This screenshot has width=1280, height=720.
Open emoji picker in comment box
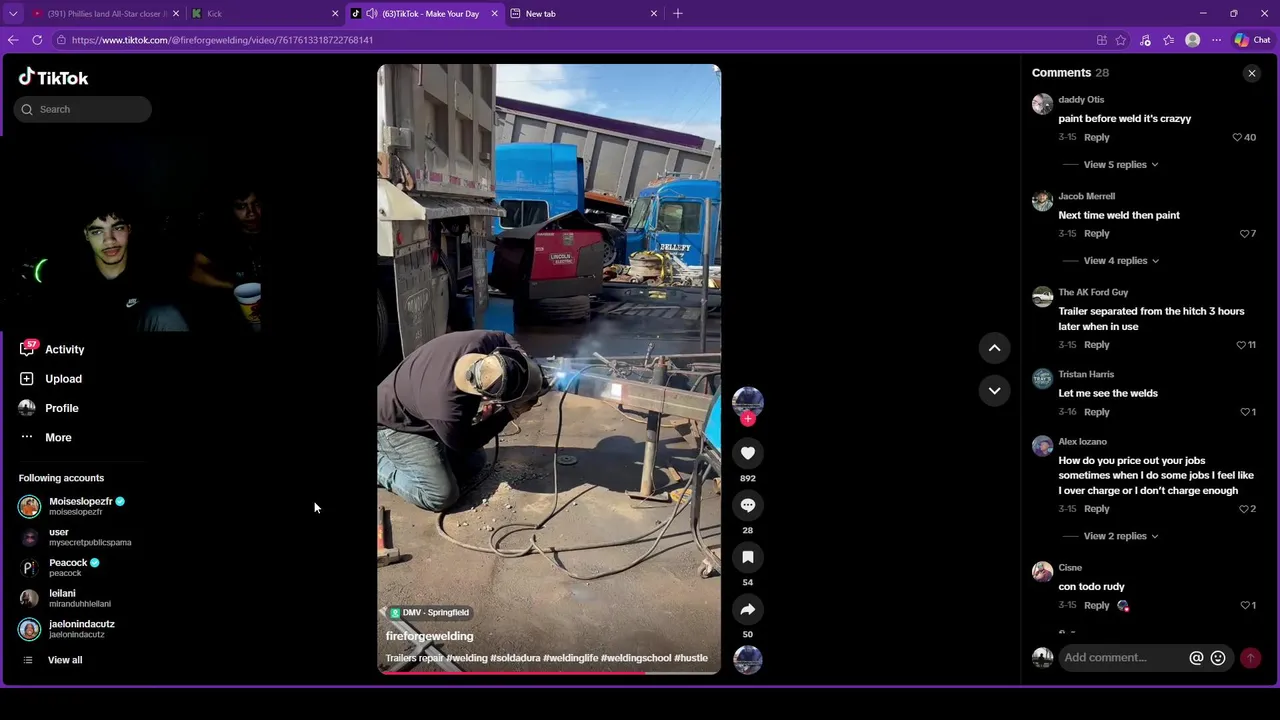(x=1218, y=658)
